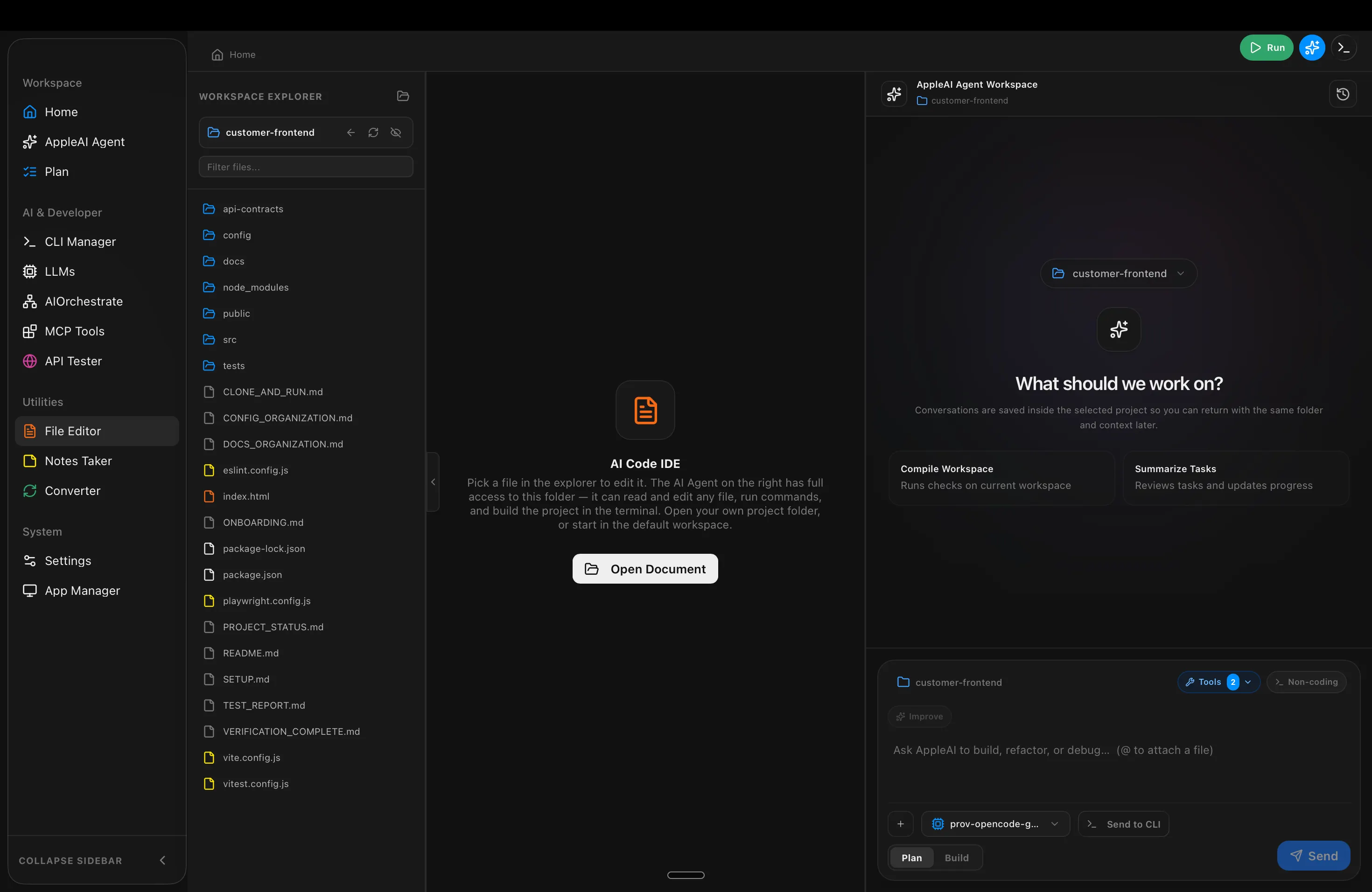This screenshot has height=892, width=1372.
Task: Open Home in the Workspace sidebar
Action: click(96, 112)
